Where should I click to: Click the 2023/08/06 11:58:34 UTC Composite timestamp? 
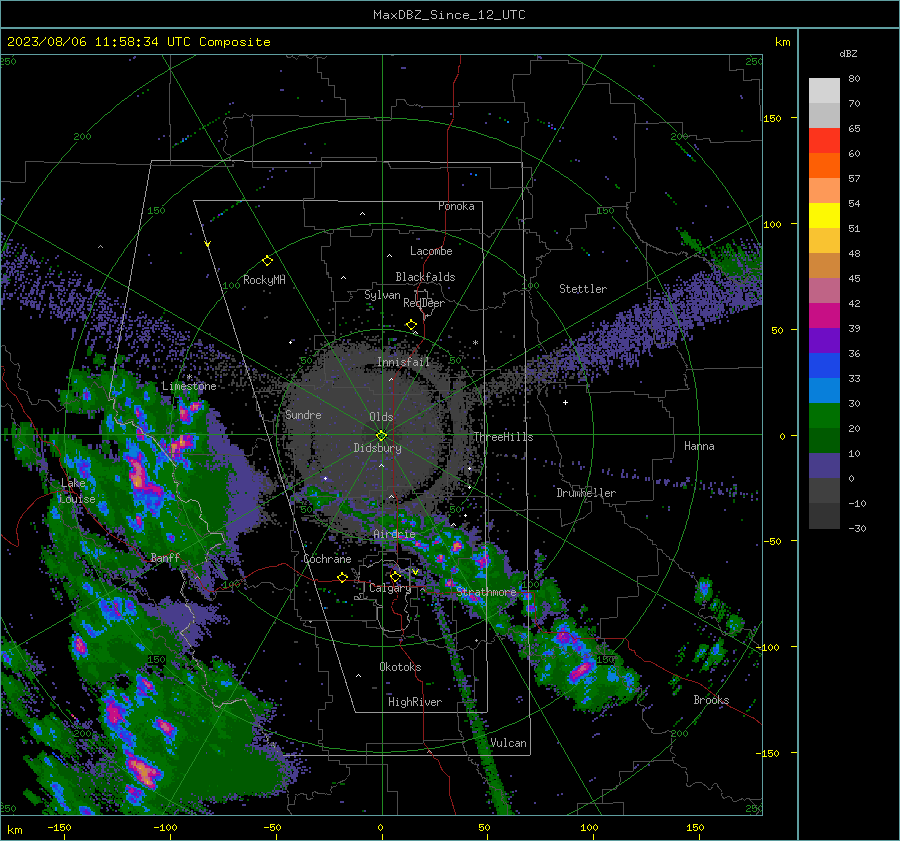[x=138, y=42]
